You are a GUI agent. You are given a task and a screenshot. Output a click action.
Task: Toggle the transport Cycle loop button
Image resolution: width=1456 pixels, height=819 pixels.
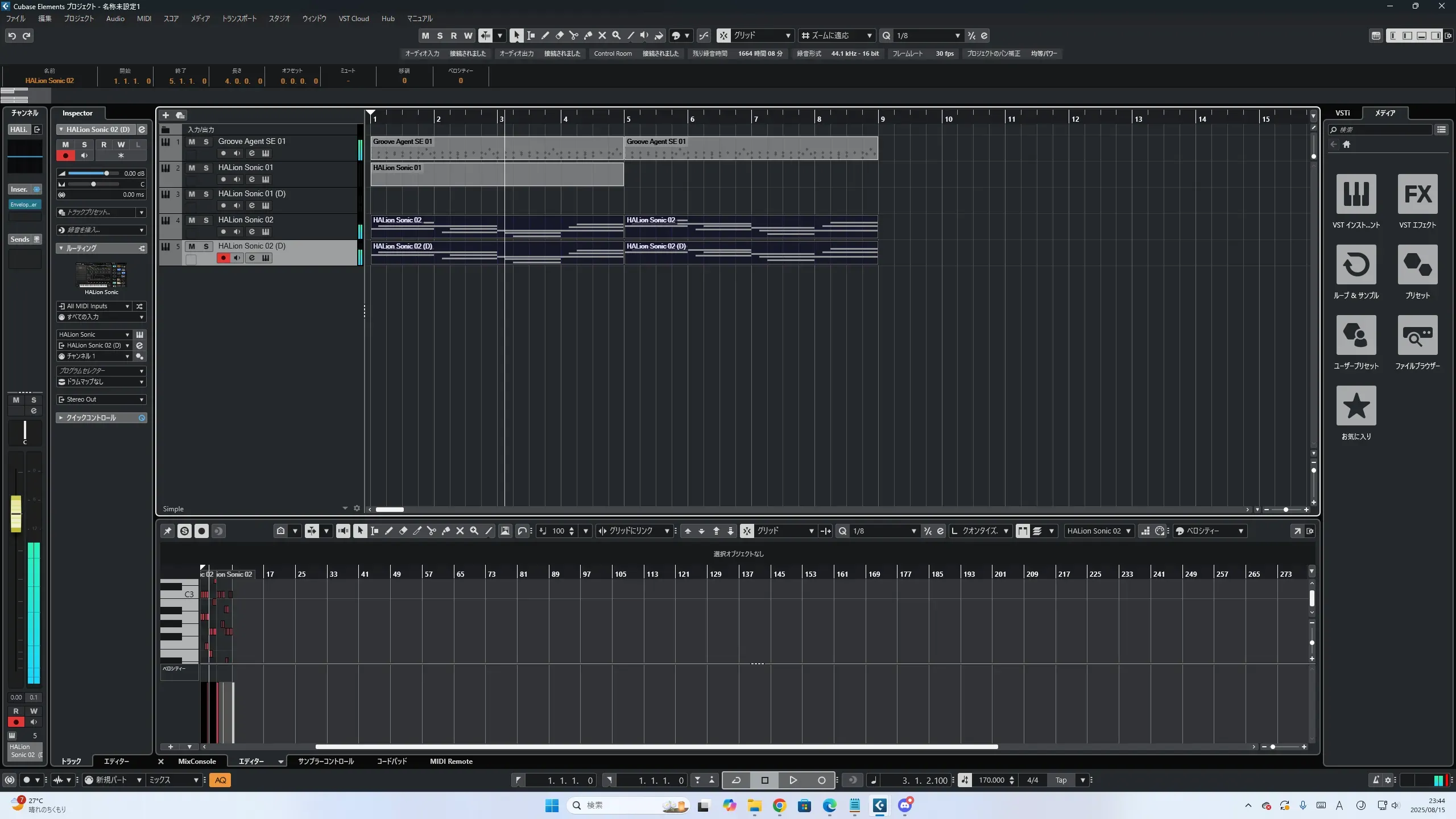736,780
